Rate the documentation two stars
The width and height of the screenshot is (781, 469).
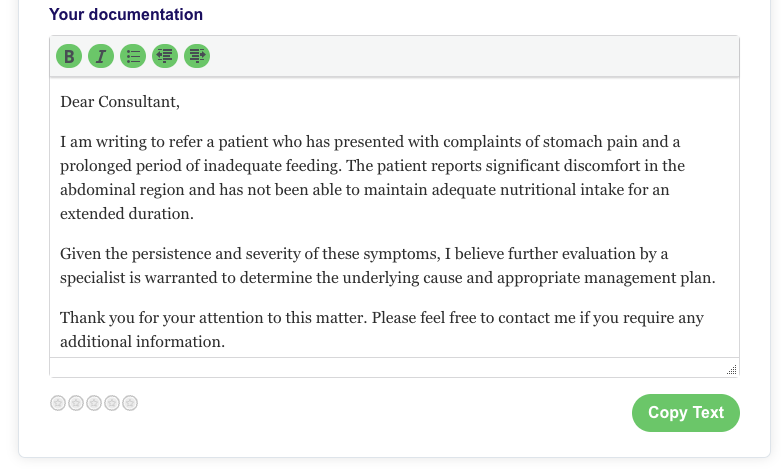pyautogui.click(x=76, y=403)
